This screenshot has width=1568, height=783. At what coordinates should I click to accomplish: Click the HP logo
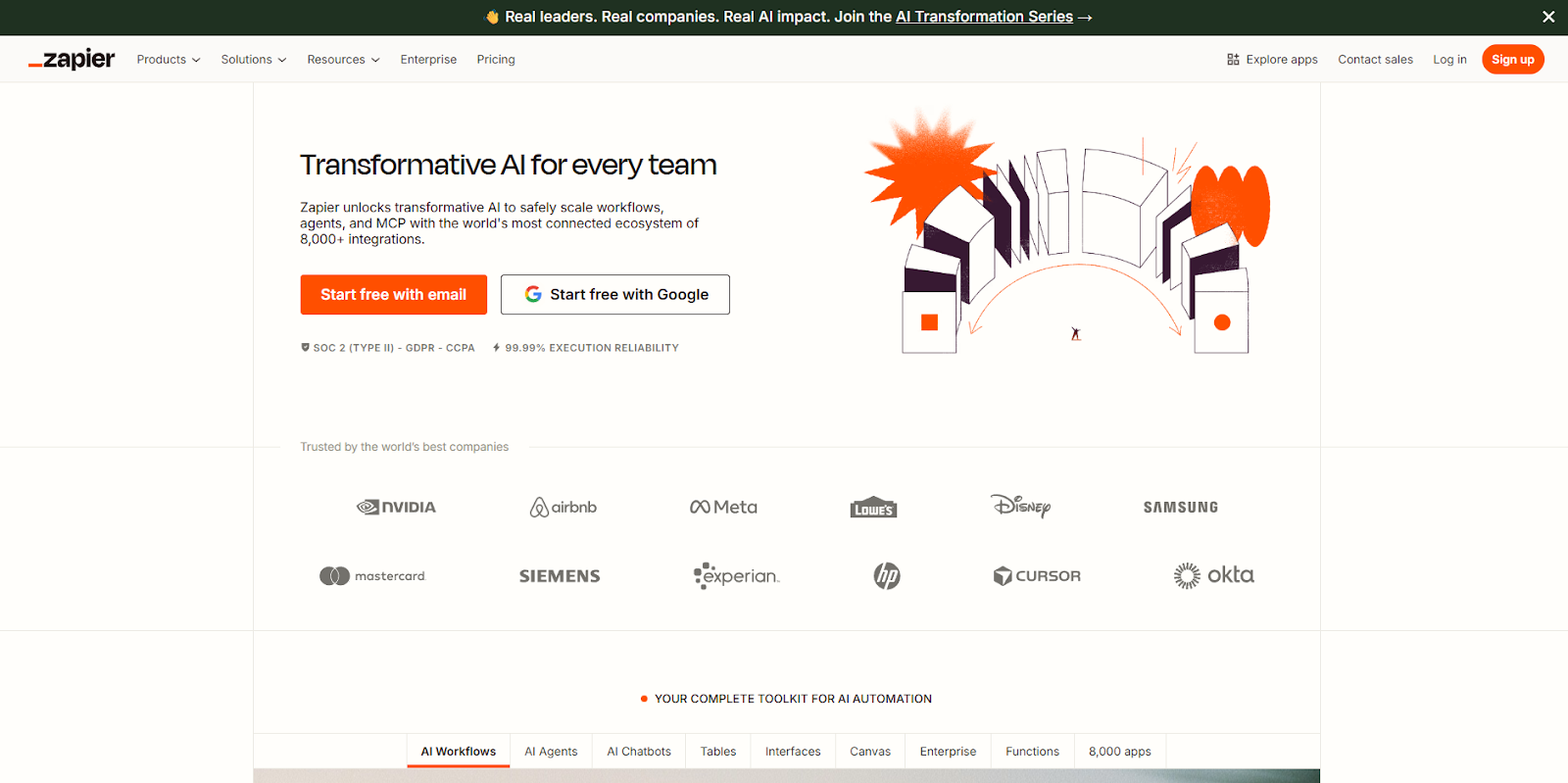click(x=887, y=576)
